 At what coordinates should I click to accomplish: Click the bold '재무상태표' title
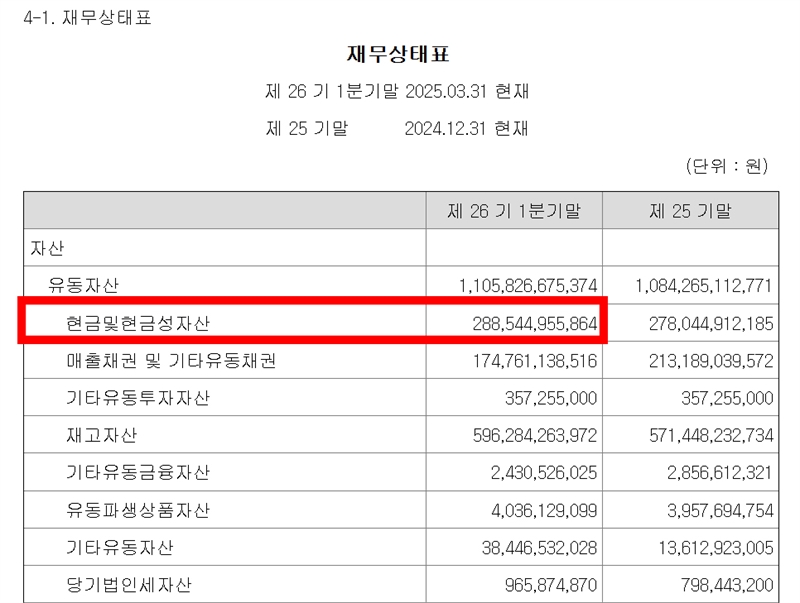(x=398, y=54)
